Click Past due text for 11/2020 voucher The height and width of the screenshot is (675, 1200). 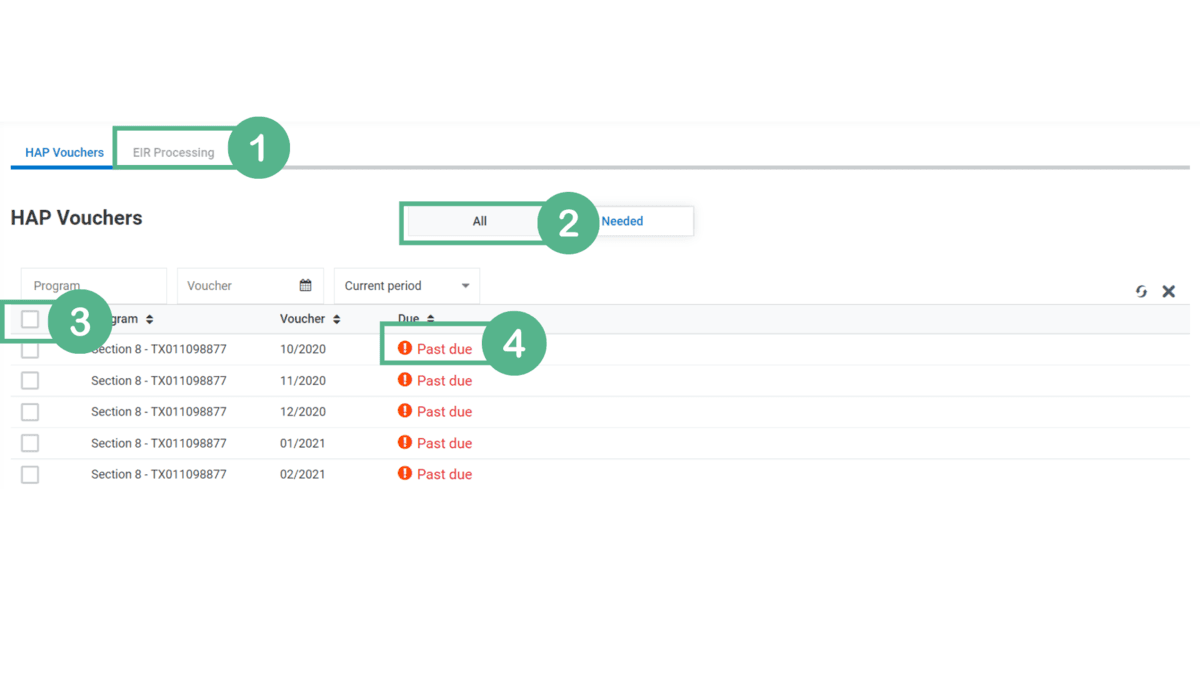tap(444, 381)
